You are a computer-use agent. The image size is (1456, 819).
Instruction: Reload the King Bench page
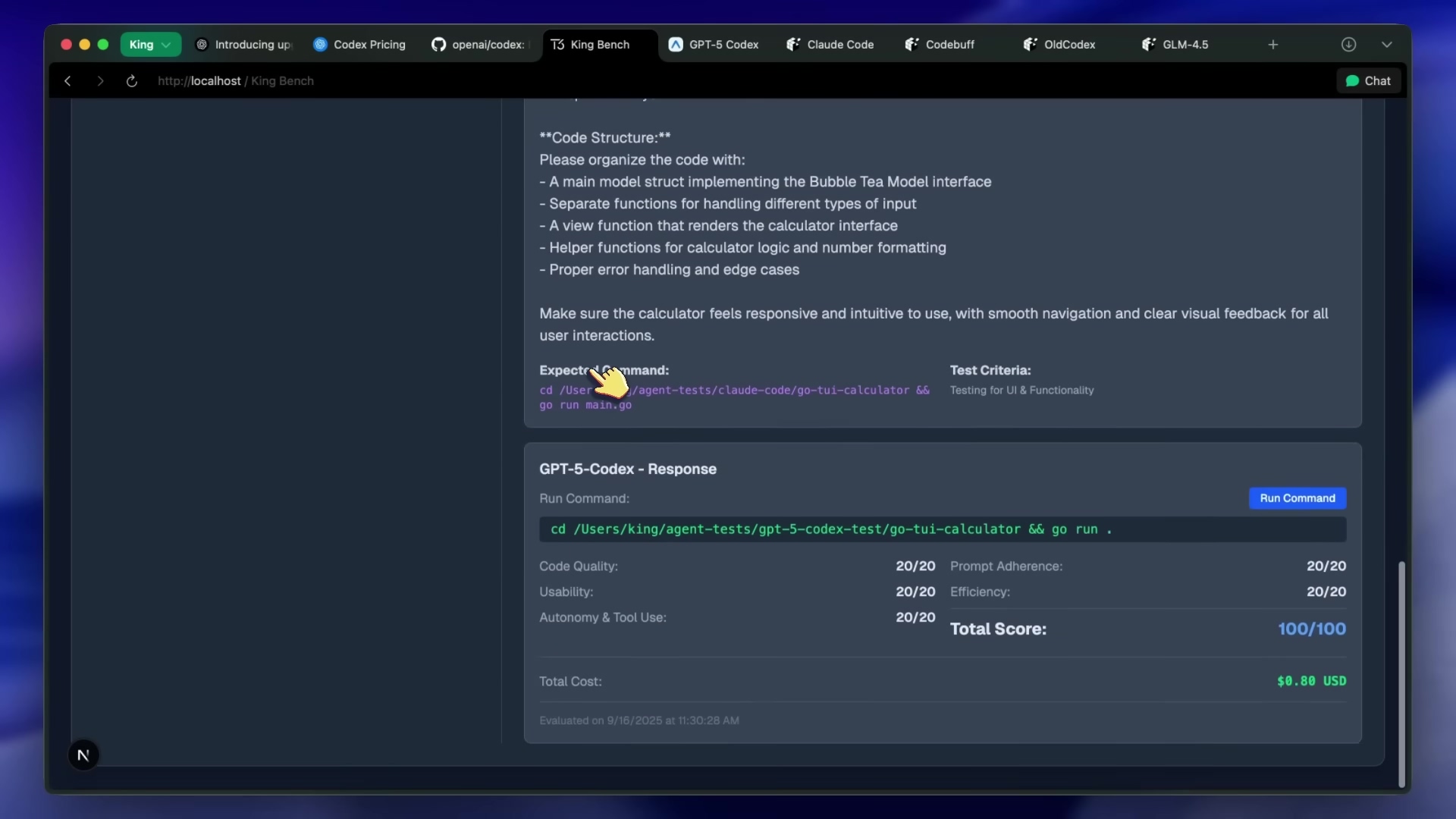coord(132,81)
